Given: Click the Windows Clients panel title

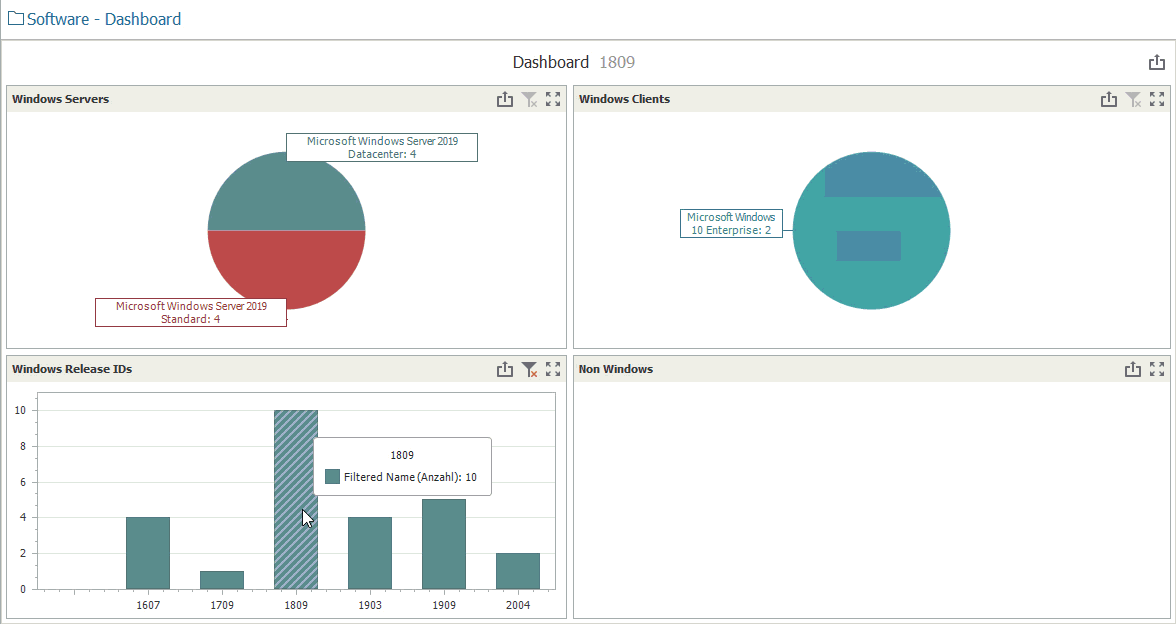Looking at the screenshot, I should (625, 99).
